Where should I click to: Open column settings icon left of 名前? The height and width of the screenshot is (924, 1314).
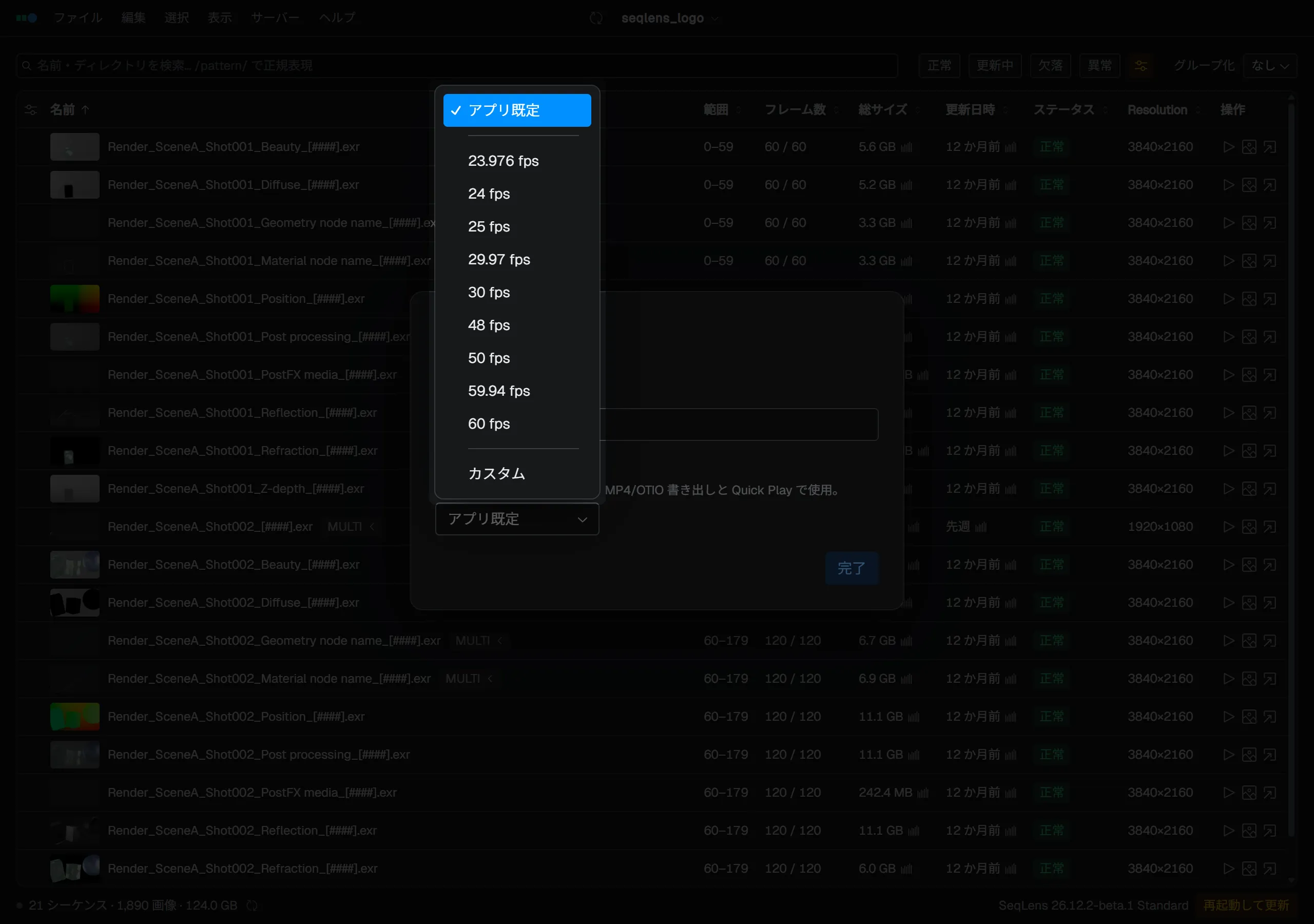[x=31, y=110]
